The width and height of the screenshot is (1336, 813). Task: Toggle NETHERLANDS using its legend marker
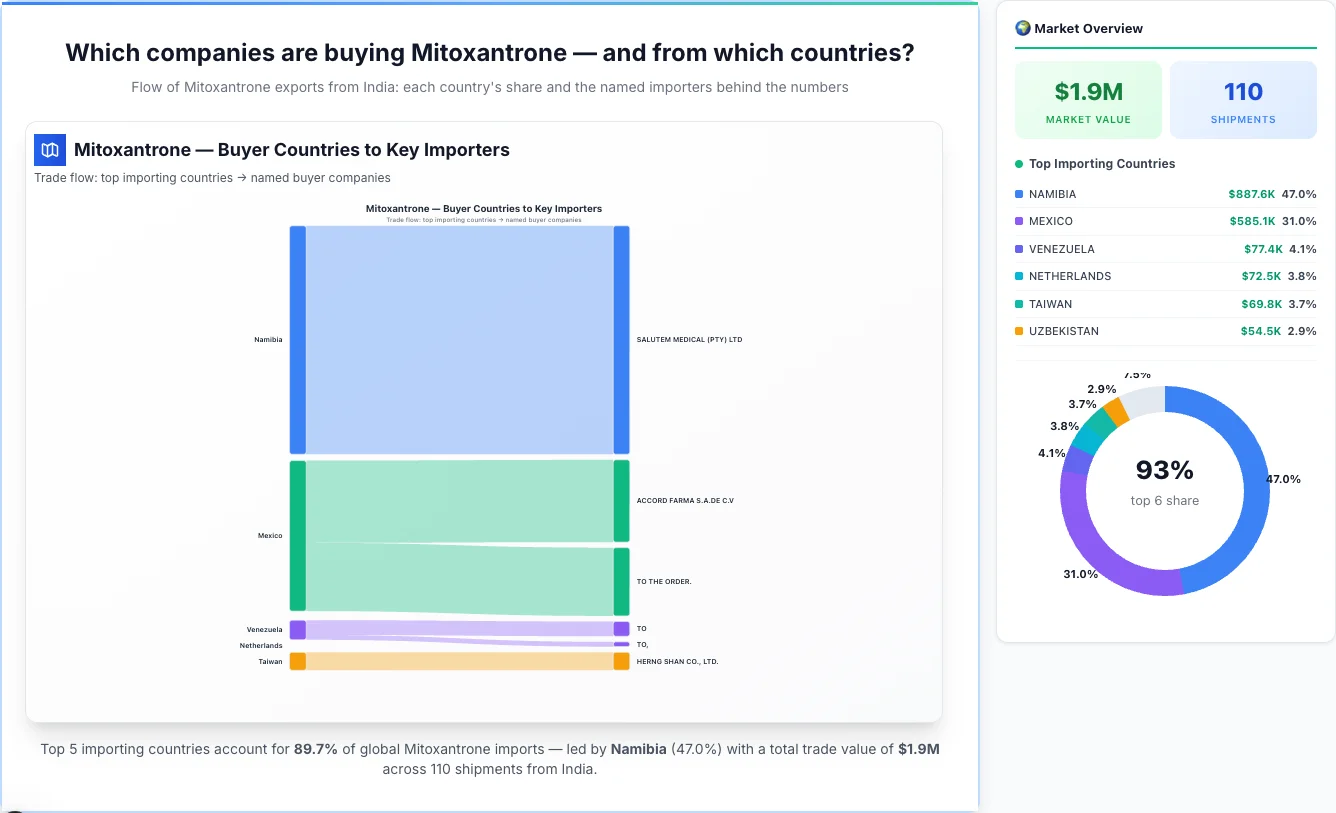pos(1020,276)
